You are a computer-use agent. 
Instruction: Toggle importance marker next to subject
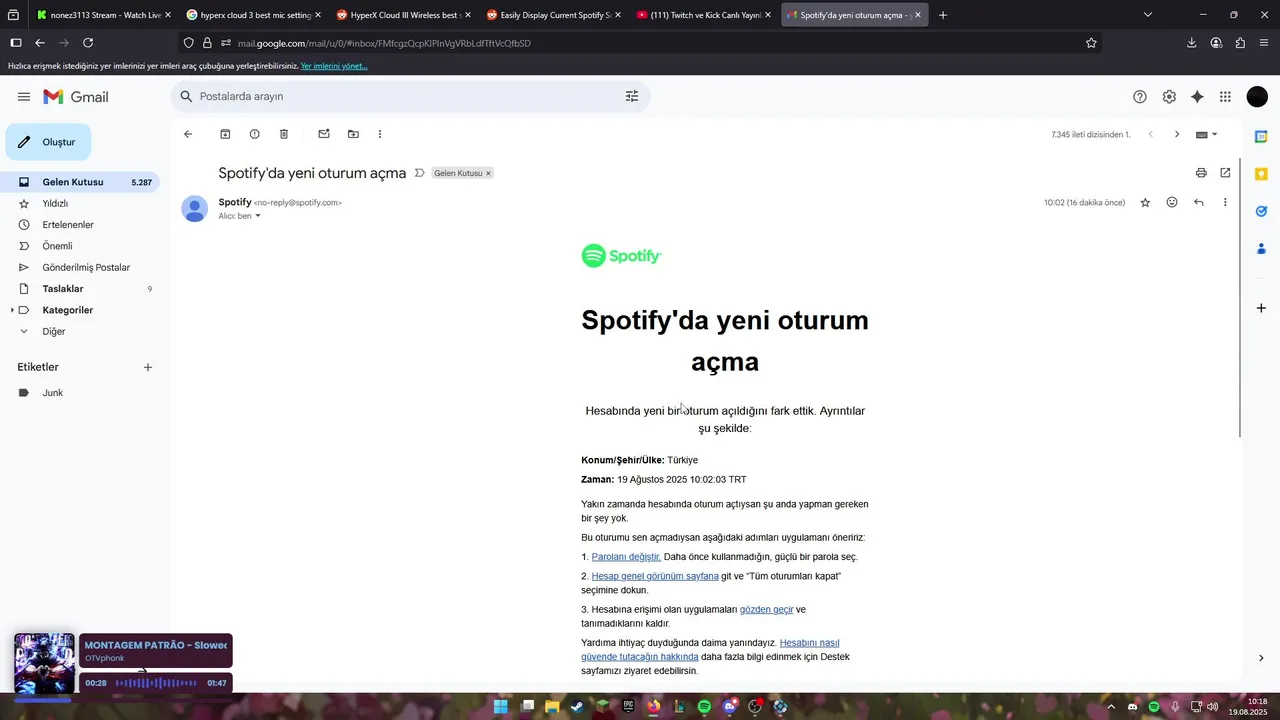tap(419, 173)
